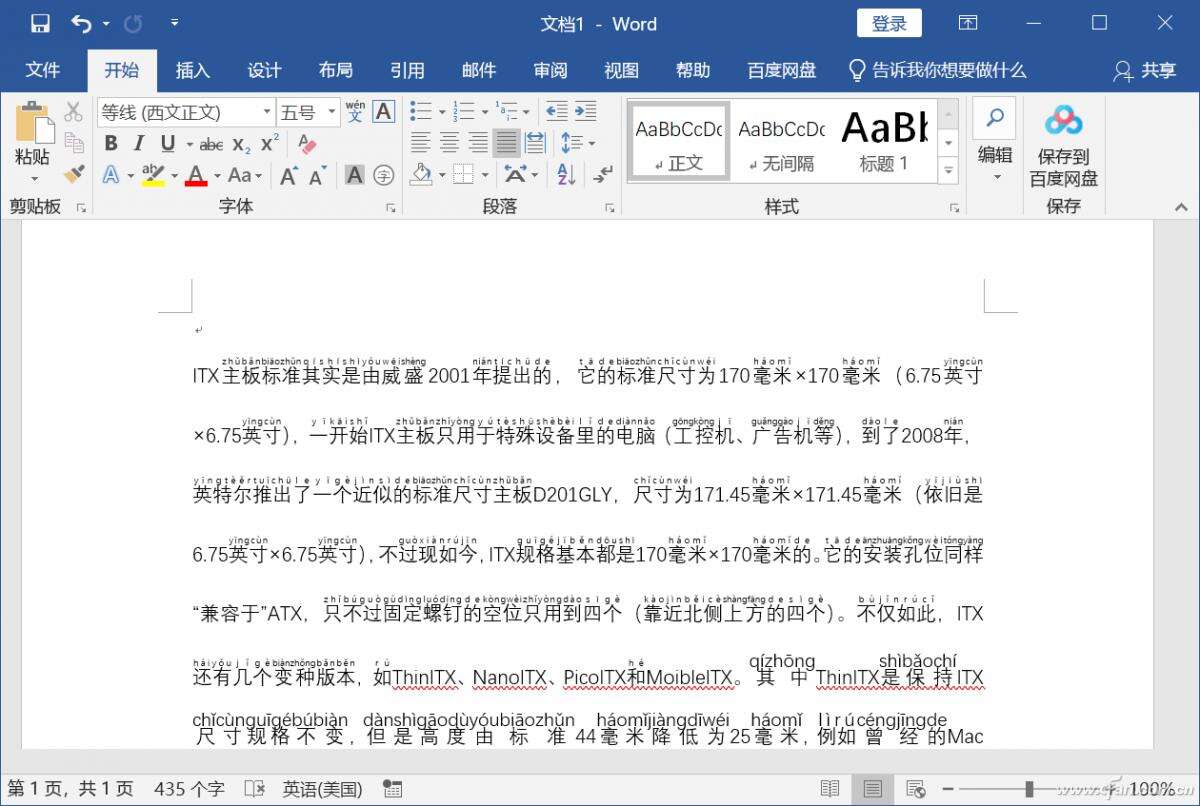Open the 编辑 editing menu
1200x806 pixels.
point(995,142)
